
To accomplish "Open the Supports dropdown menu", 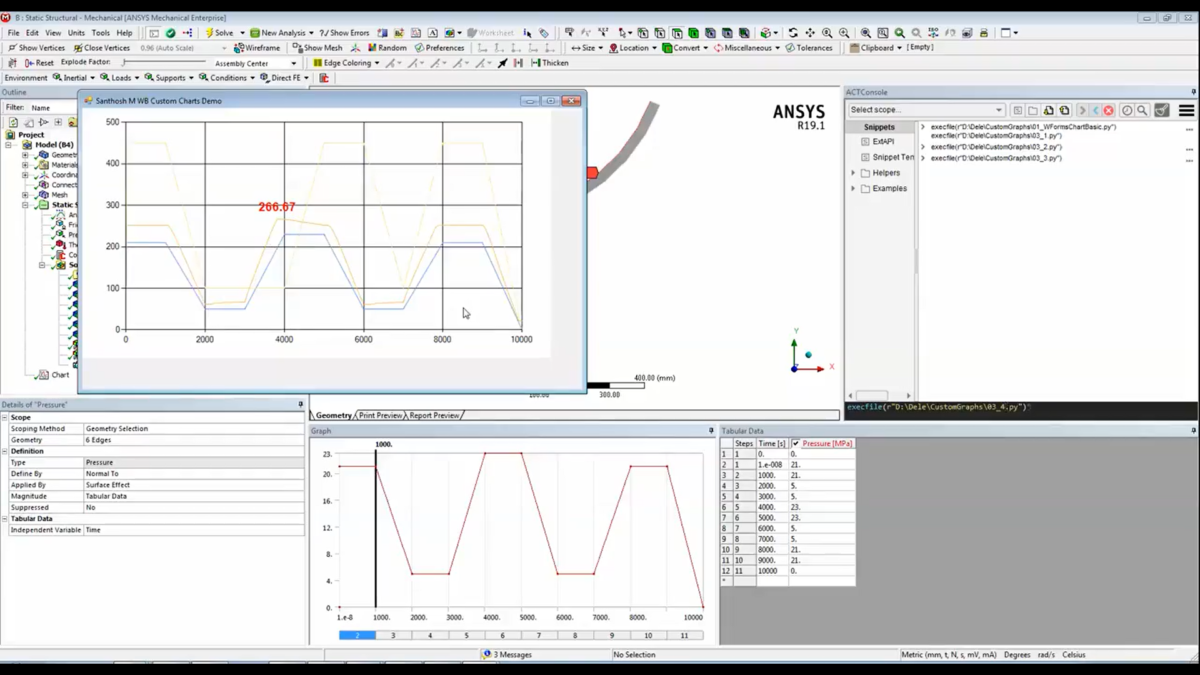I will [x=170, y=78].
